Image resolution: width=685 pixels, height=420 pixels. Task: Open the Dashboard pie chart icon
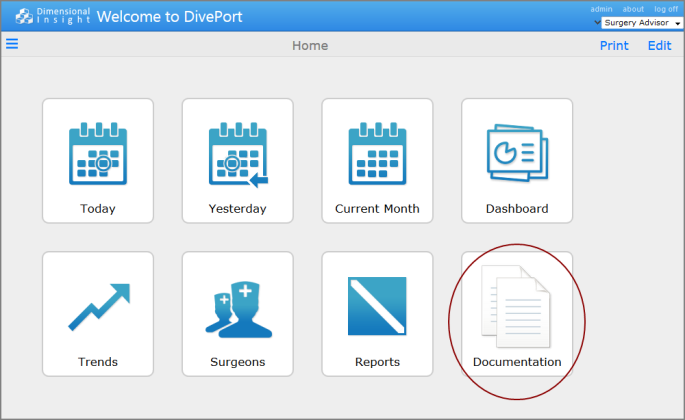pos(517,155)
